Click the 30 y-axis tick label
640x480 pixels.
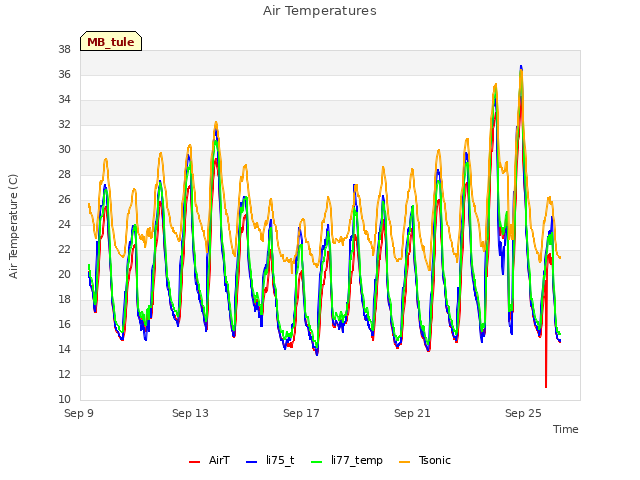tap(64, 149)
